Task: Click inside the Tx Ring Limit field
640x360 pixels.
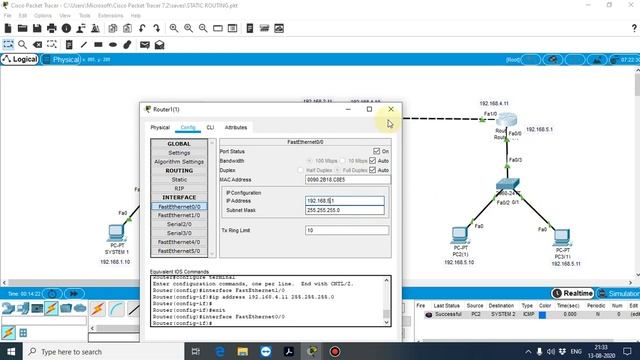Action: (347, 230)
